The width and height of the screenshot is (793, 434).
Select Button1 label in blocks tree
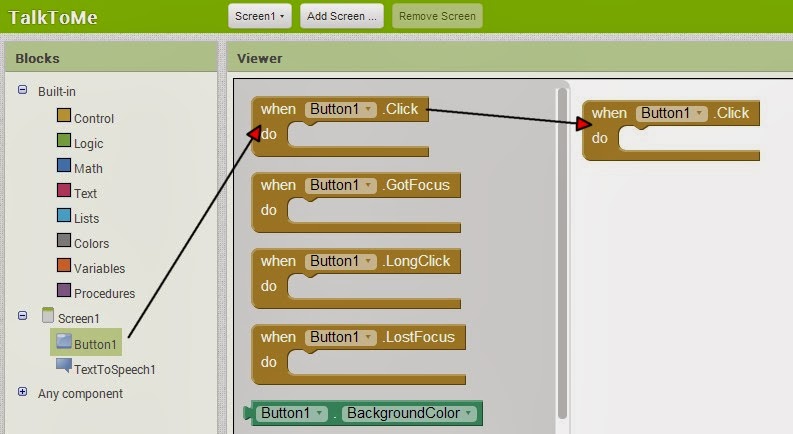[x=95, y=344]
